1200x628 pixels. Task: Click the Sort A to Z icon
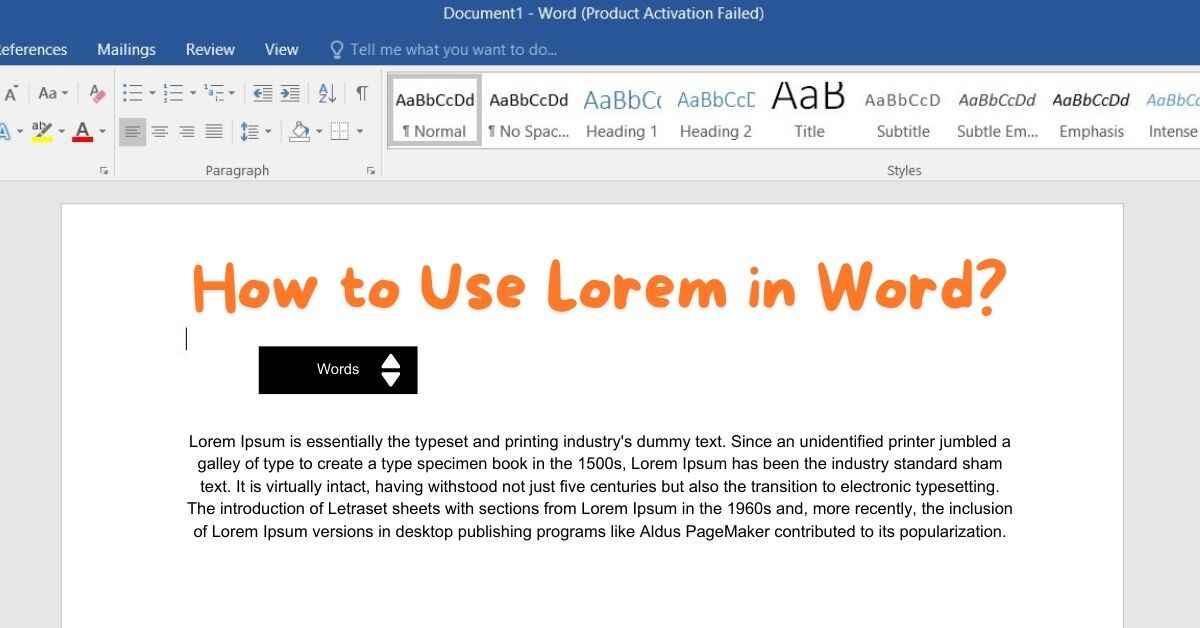tap(327, 93)
